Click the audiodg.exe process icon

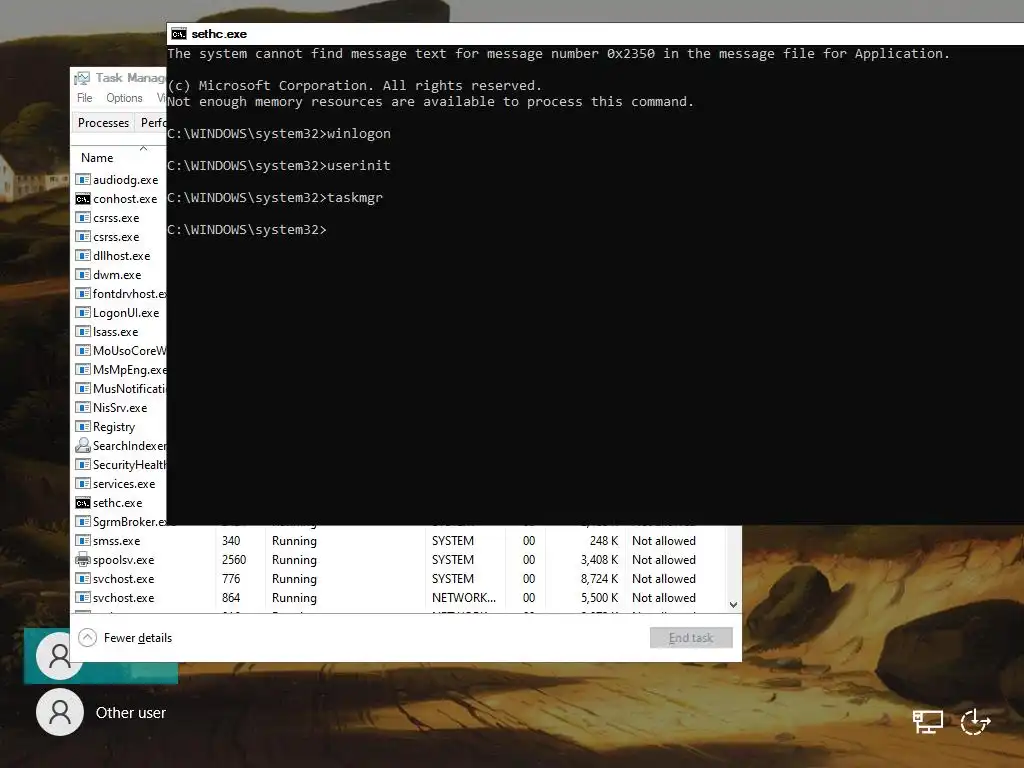83,180
